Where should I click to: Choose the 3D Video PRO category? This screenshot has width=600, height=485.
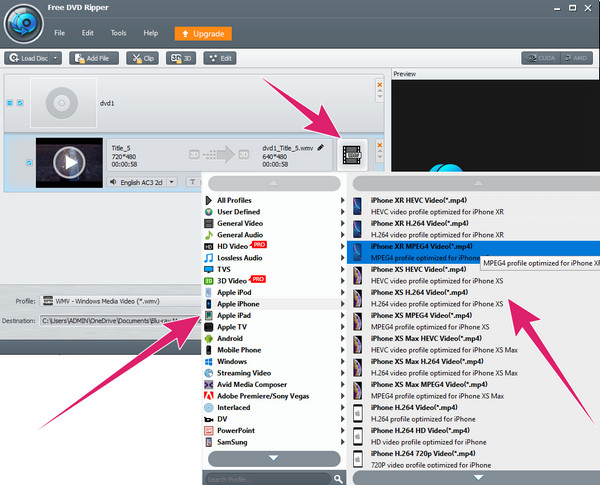[x=274, y=281]
